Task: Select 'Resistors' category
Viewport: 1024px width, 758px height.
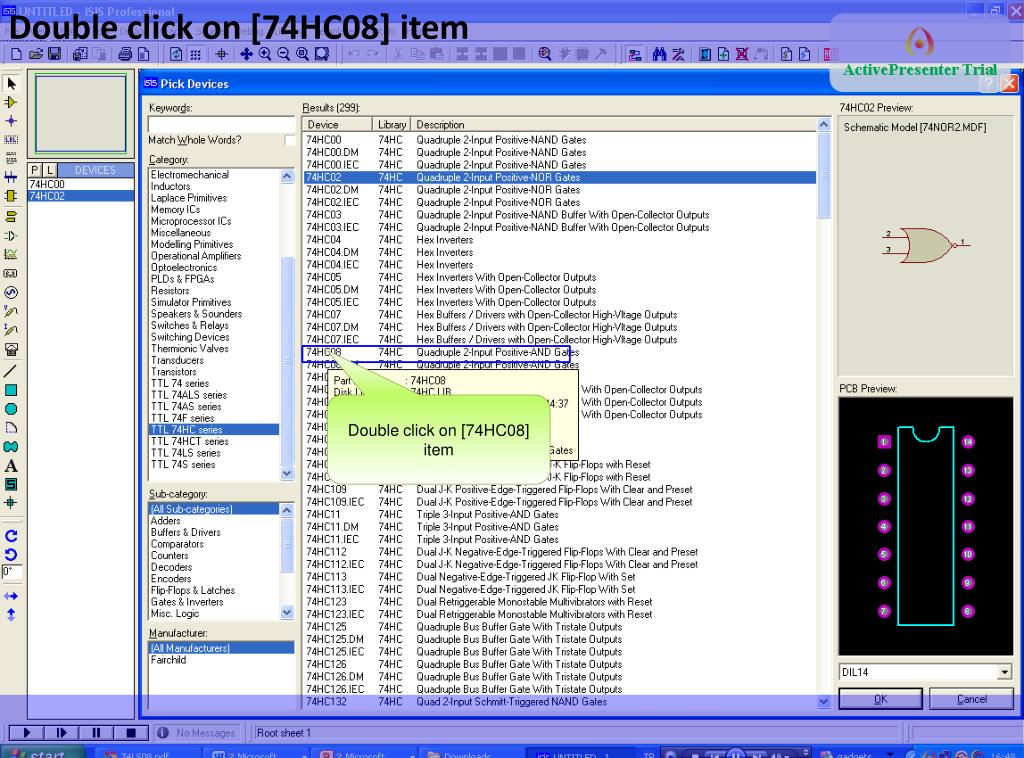Action: [x=214, y=291]
